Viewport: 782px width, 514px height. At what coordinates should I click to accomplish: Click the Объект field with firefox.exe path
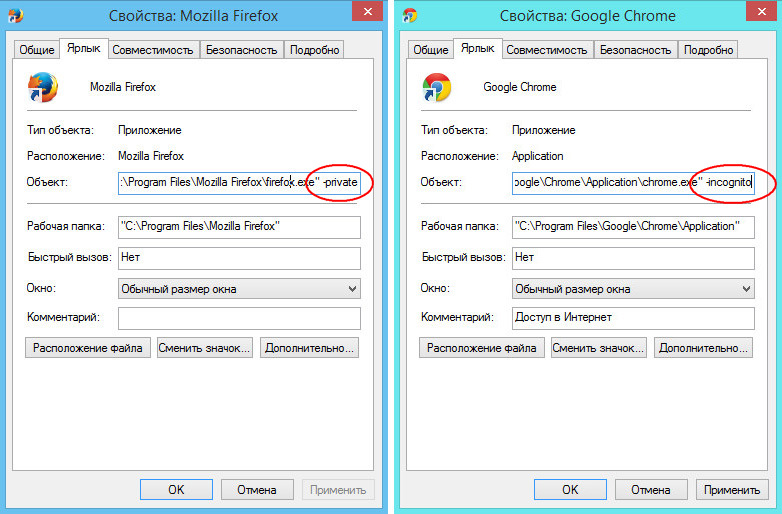point(239,182)
